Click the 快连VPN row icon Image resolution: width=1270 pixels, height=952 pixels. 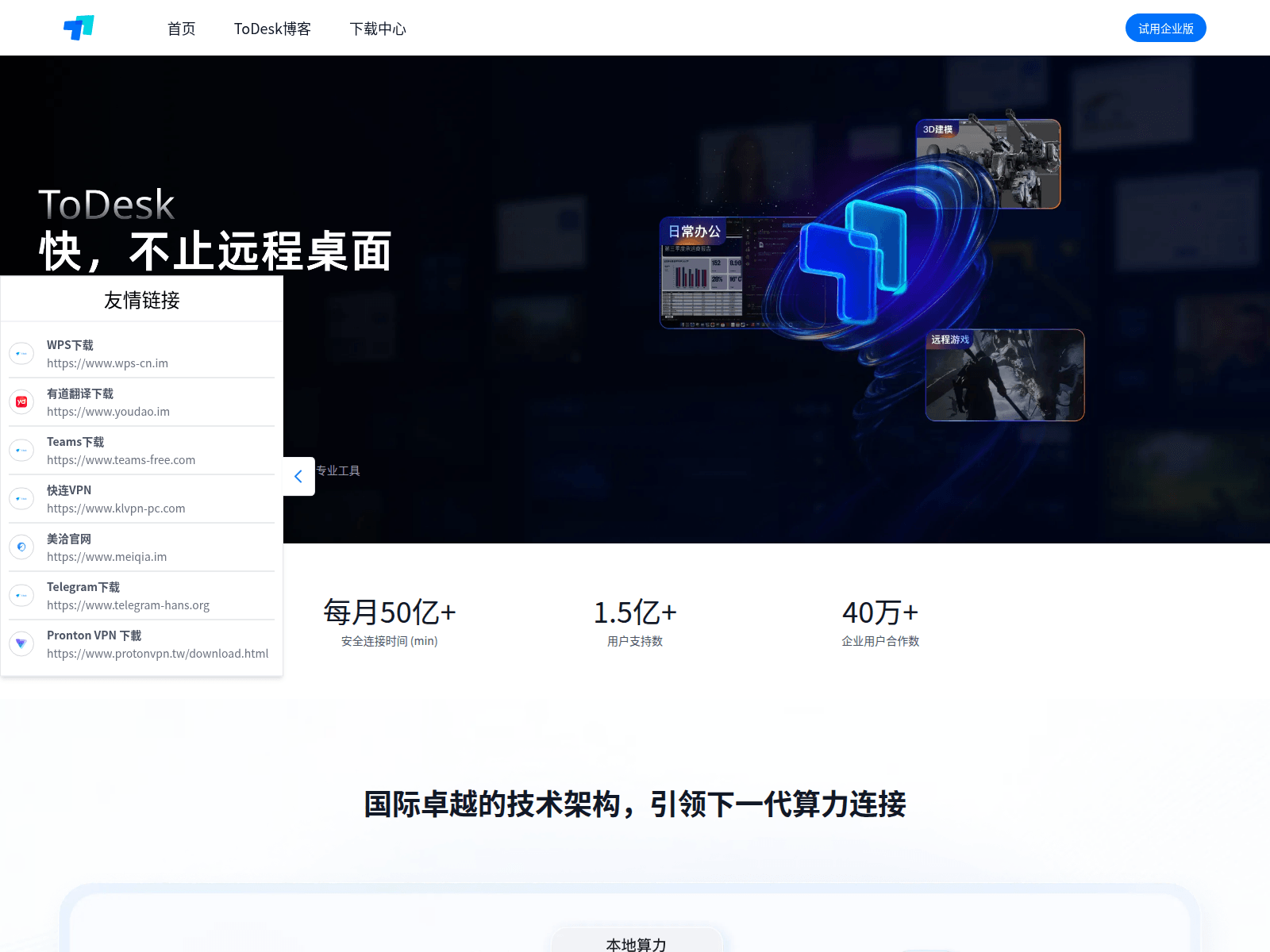coord(21,498)
